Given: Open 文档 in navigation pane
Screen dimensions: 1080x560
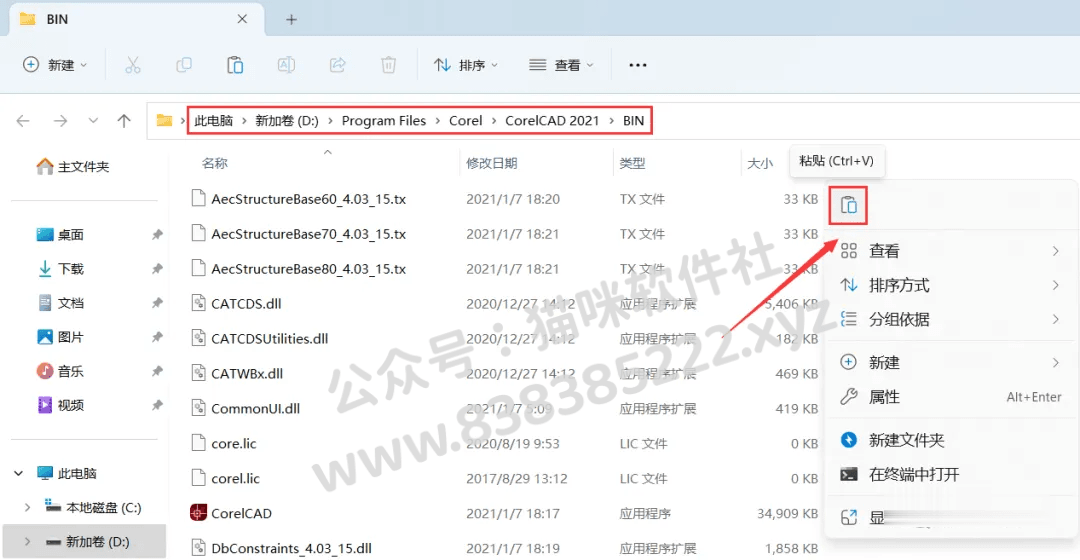Looking at the screenshot, I should pyautogui.click(x=61, y=303).
